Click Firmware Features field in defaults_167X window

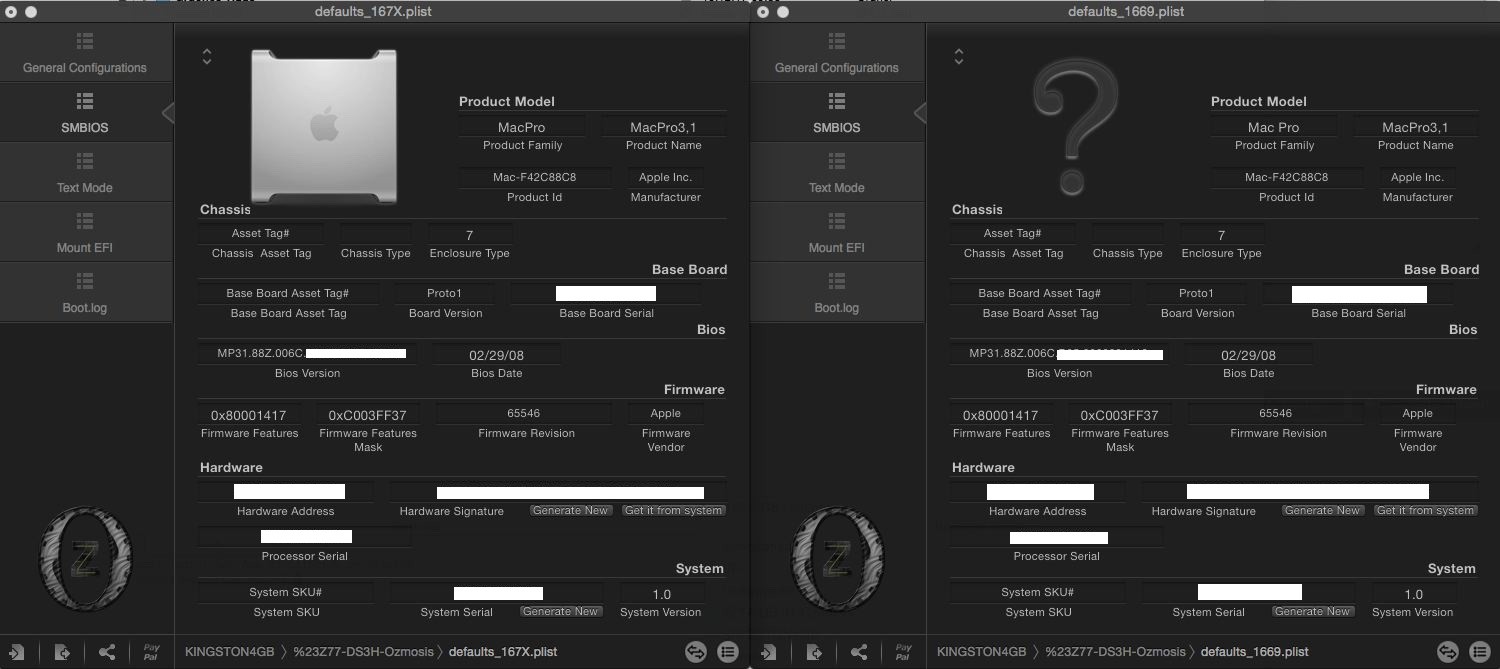pyautogui.click(x=248, y=415)
